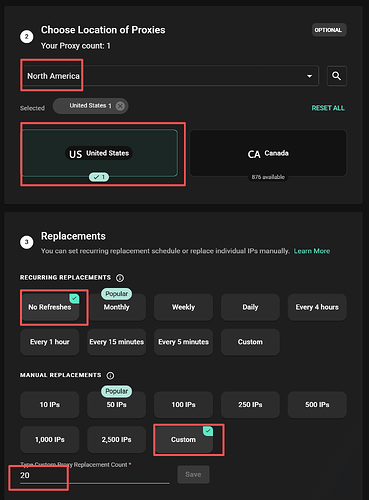Screen dimensions: 369x500
Task: Select Every 15 minutes replacement
Action: [x=116, y=342]
